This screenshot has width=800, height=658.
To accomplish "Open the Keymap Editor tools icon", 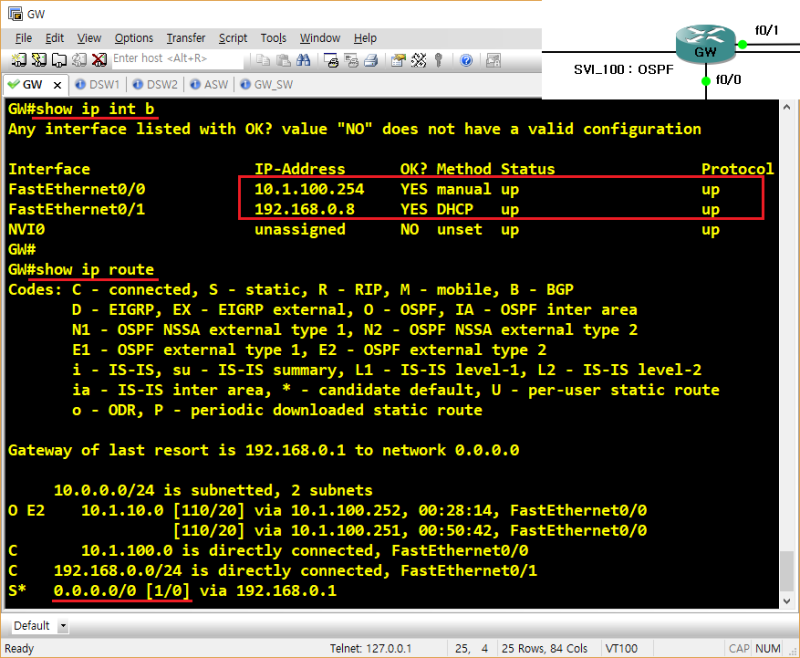I will click(418, 60).
